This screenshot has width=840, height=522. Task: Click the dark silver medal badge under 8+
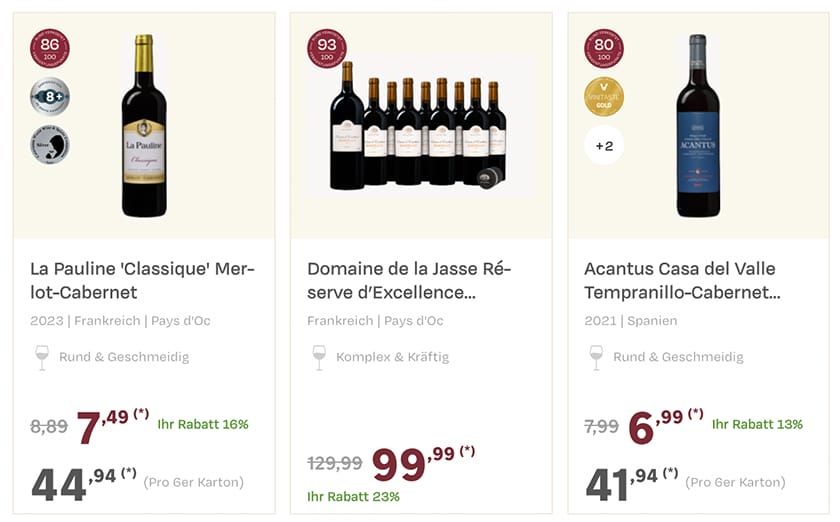click(49, 145)
